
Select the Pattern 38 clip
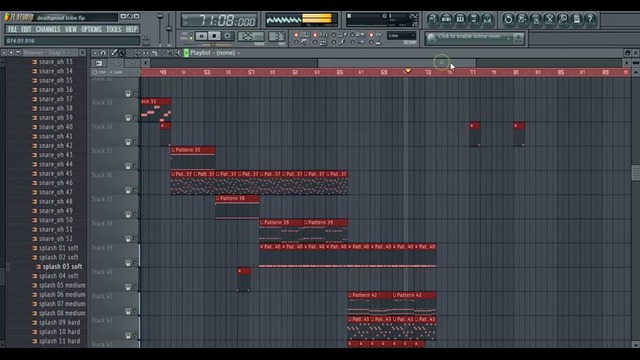[x=237, y=206]
